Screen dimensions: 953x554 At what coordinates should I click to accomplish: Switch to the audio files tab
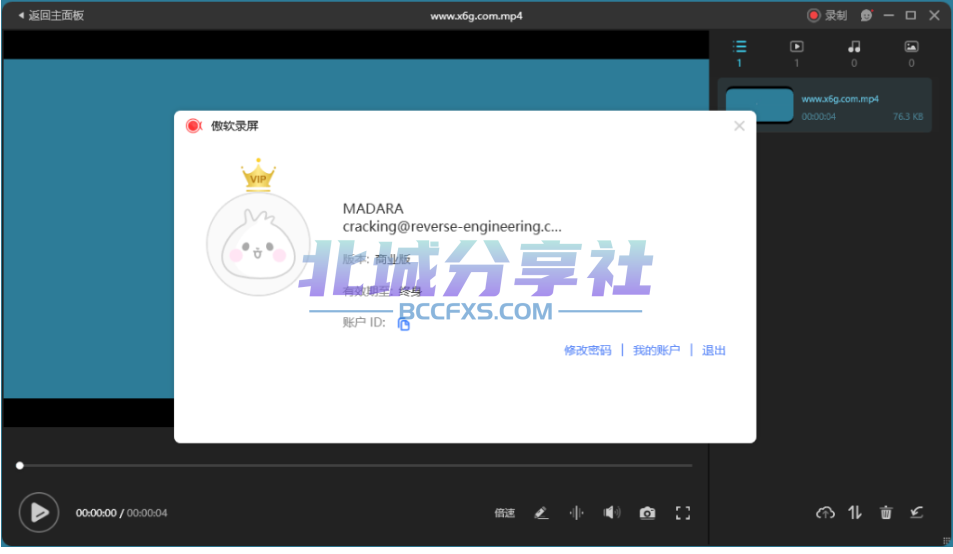tap(854, 53)
